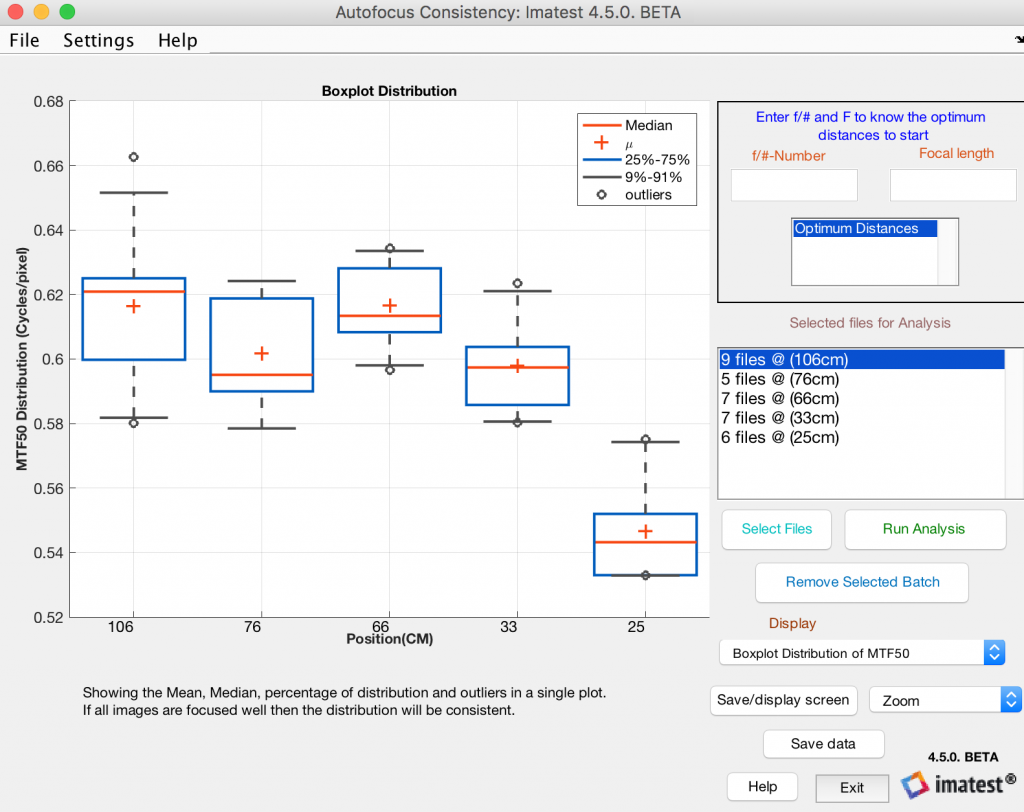Click the red median line at position 66
The width and height of the screenshot is (1024, 812).
point(390,316)
